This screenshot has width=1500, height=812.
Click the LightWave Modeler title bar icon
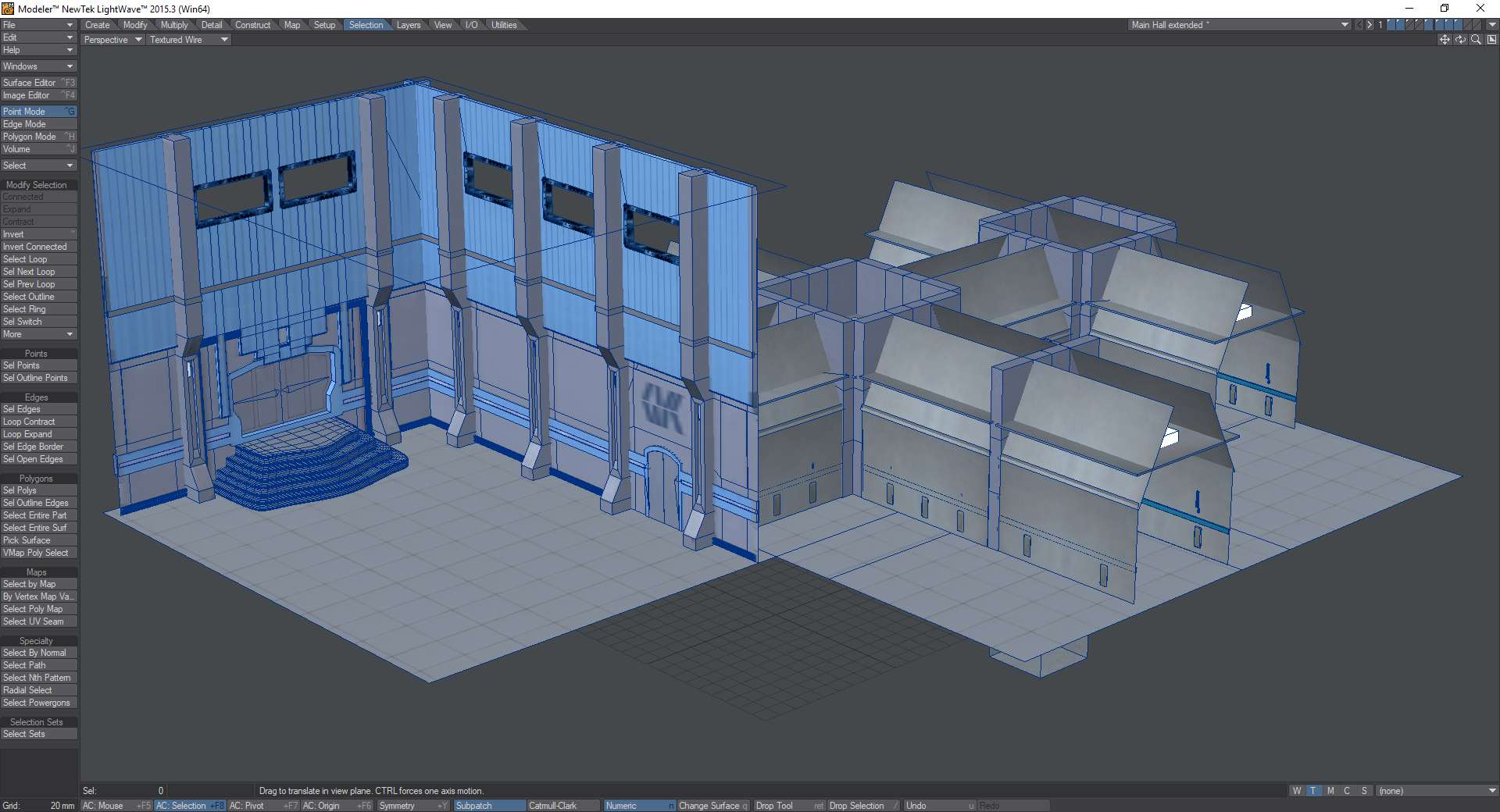tap(8, 9)
